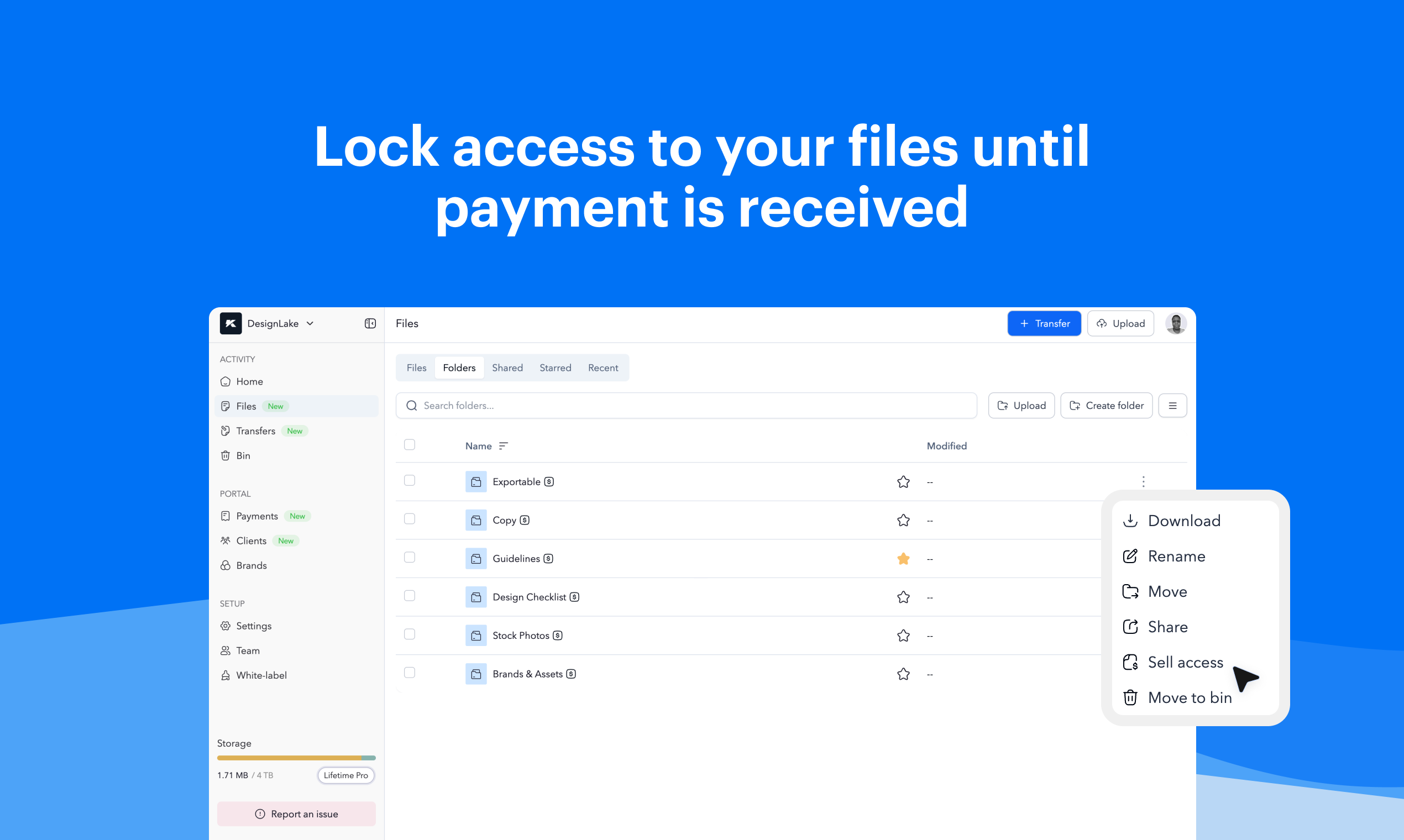Click the Storage usage progress bar
This screenshot has height=840, width=1404.
(296, 758)
